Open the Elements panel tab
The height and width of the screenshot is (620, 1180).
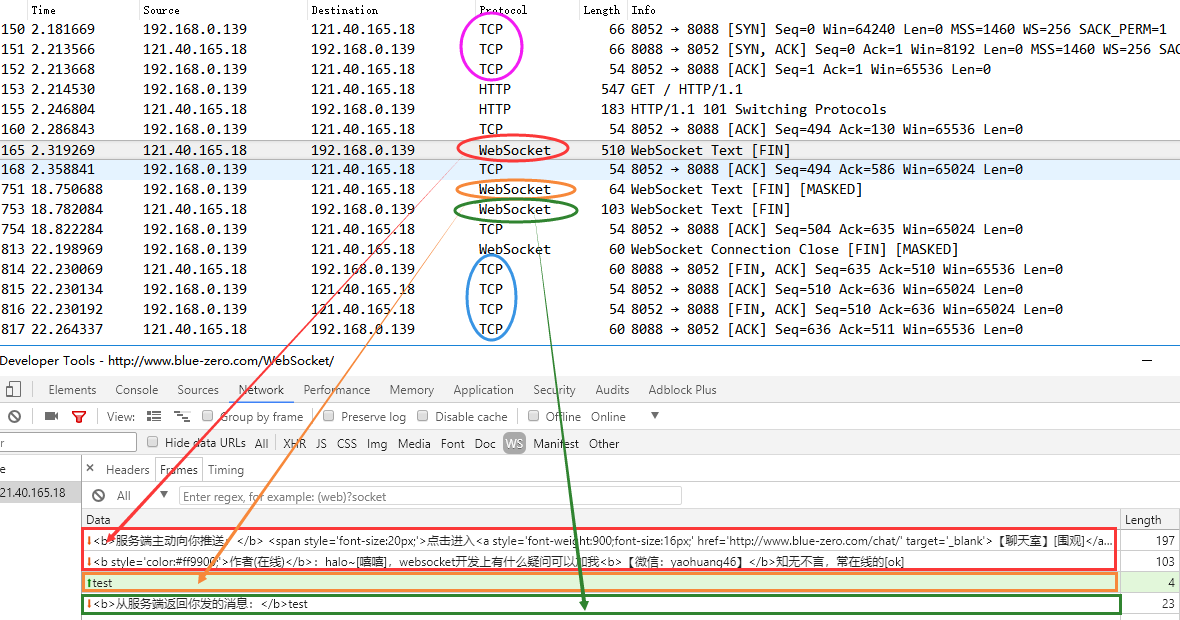[x=72, y=390]
